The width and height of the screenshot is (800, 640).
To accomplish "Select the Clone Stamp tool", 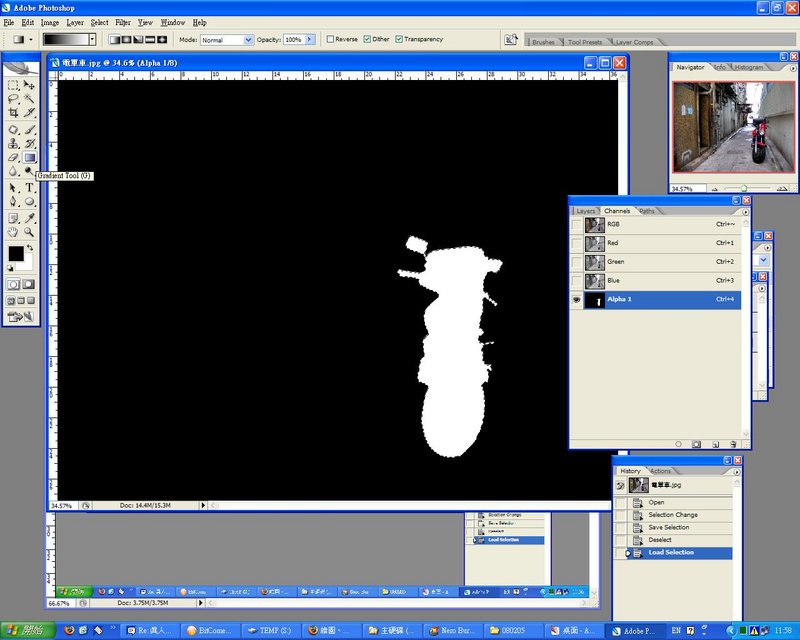I will point(13,143).
